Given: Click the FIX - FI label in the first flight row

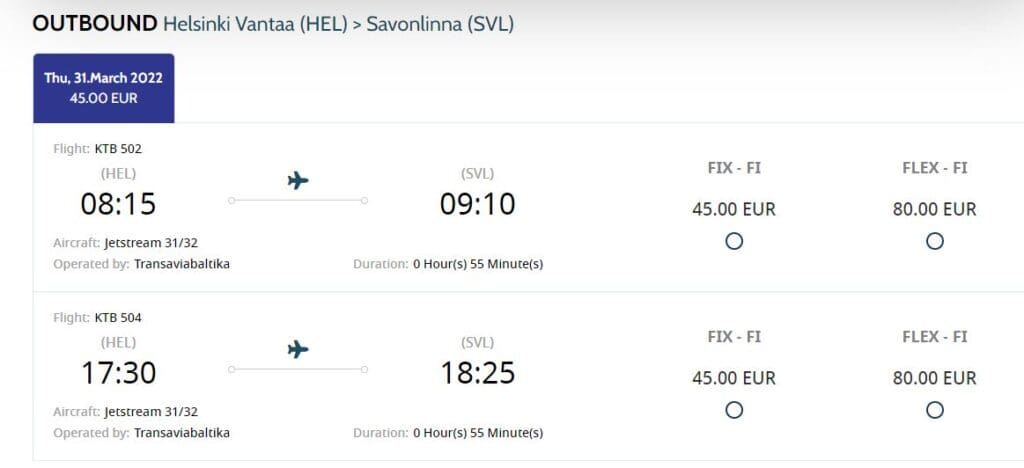Looking at the screenshot, I should (734, 168).
